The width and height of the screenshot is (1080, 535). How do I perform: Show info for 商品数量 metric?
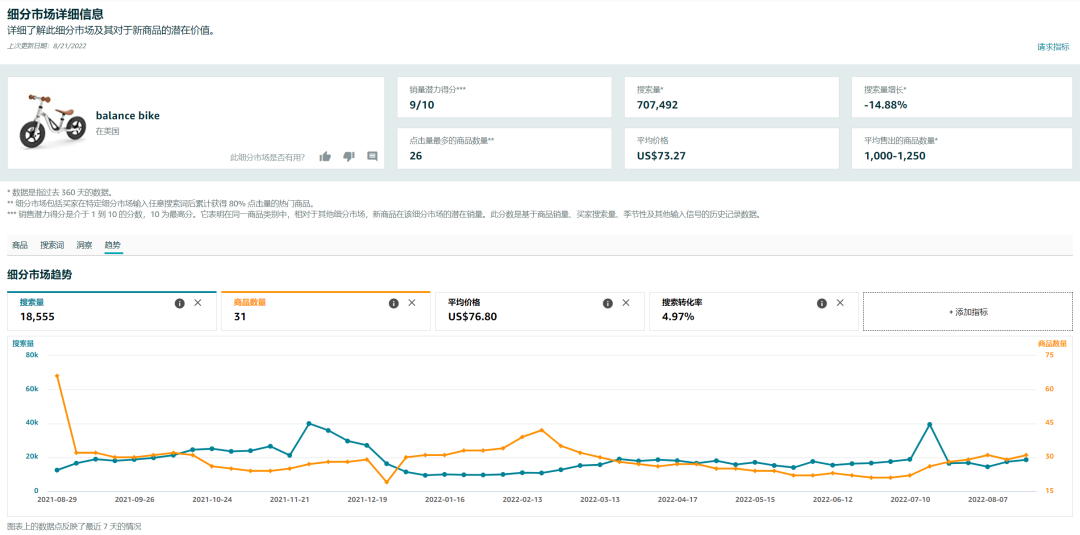coord(394,303)
